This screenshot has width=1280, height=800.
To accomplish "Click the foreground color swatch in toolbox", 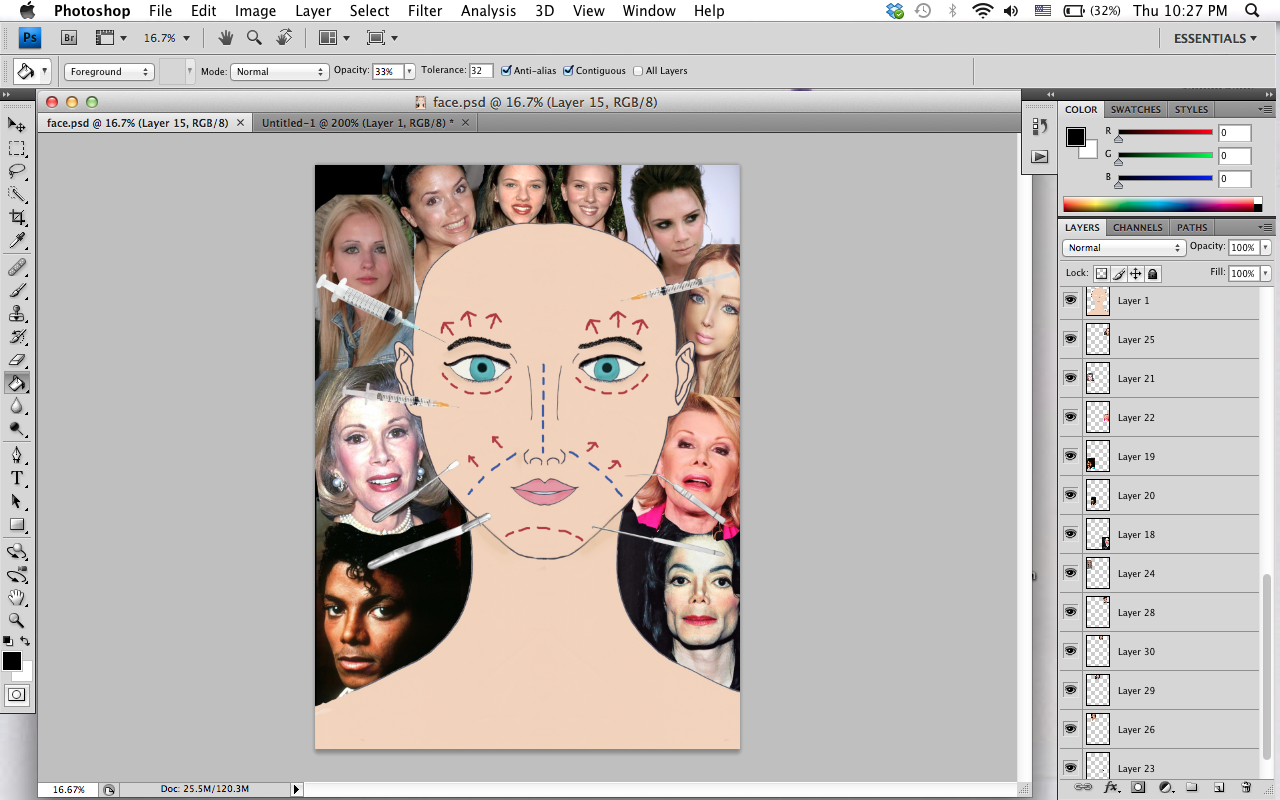I will coord(12,661).
